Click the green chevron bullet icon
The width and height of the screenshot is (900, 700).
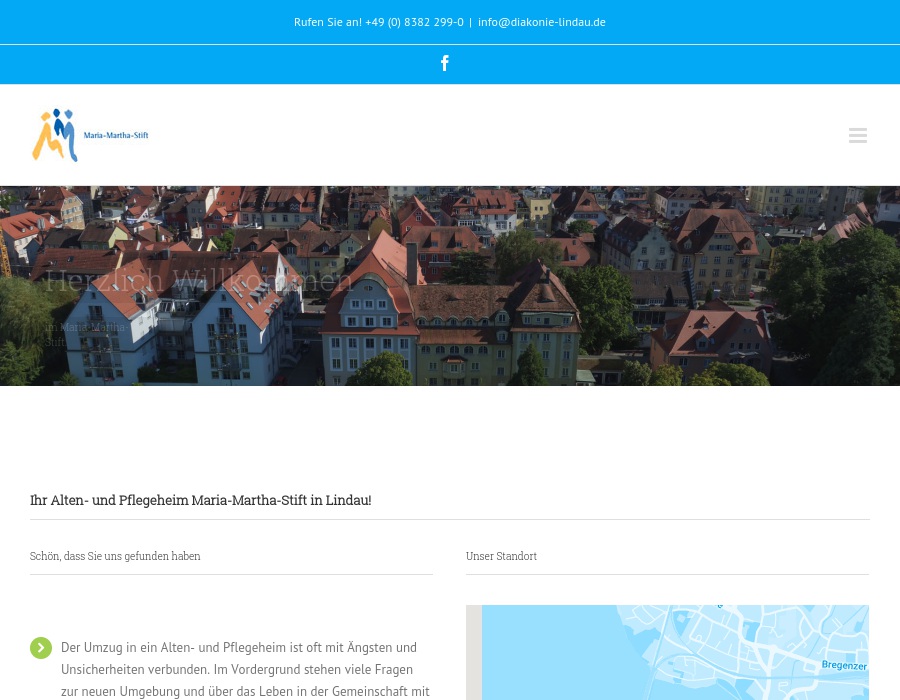tap(41, 648)
